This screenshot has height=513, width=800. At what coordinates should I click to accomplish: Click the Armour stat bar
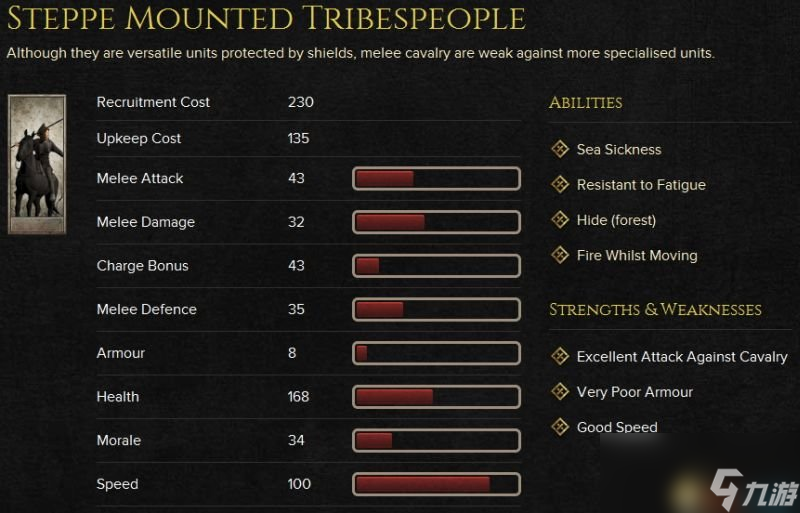coord(436,353)
